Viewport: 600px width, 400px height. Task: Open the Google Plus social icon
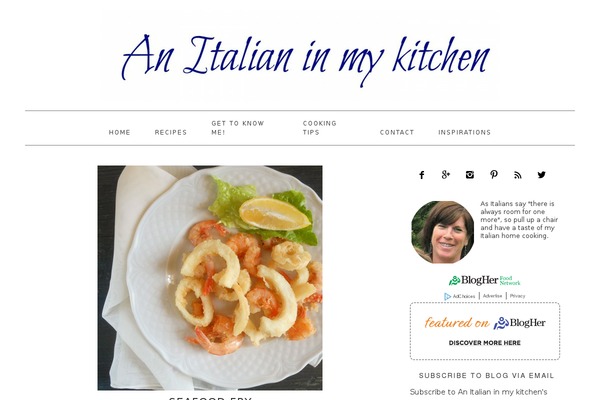[445, 175]
